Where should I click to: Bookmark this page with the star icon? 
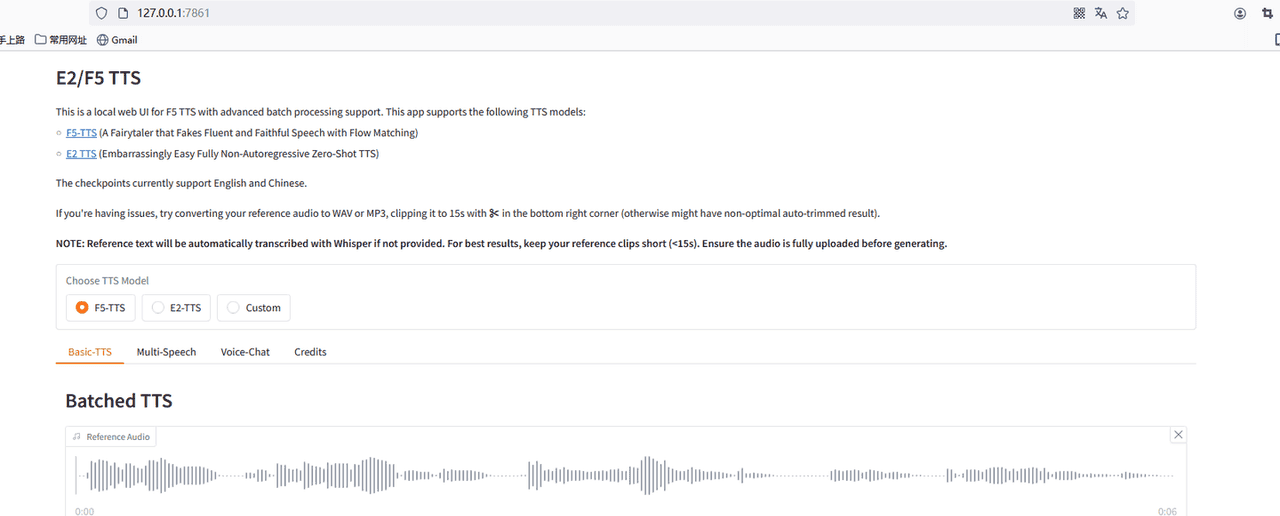click(x=1123, y=13)
